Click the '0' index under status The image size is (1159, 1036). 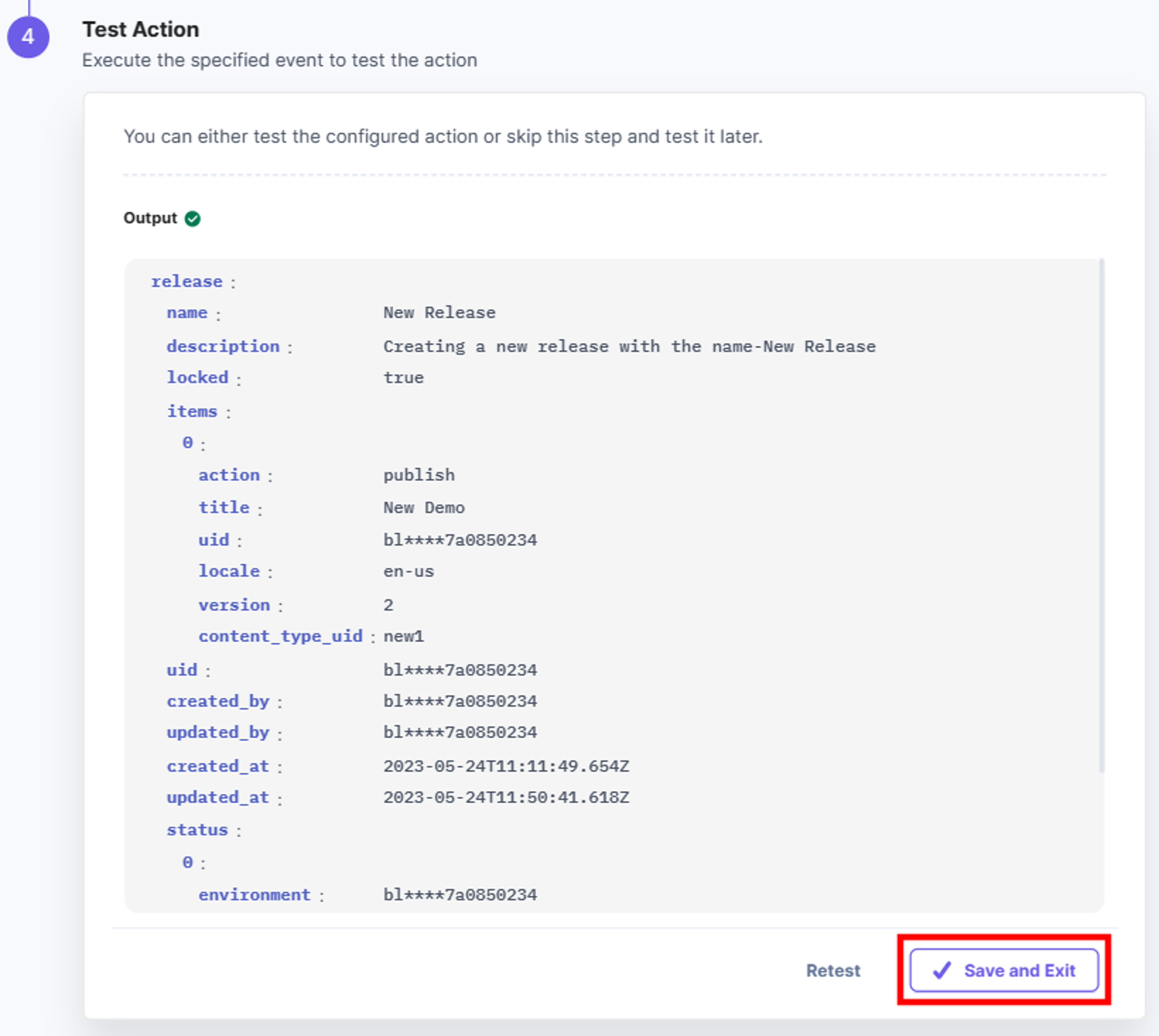click(188, 862)
